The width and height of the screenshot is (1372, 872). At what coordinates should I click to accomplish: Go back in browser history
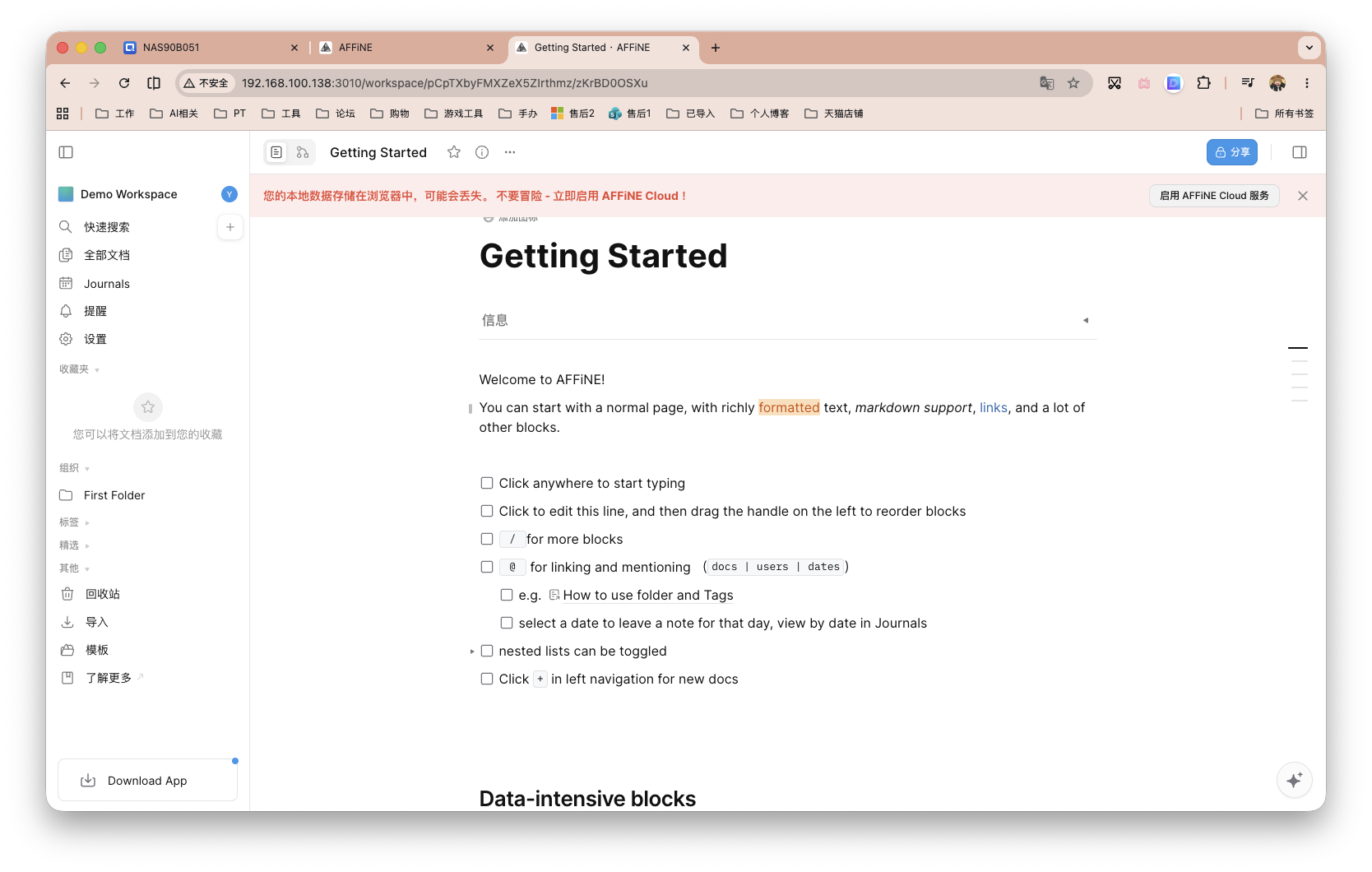[65, 83]
